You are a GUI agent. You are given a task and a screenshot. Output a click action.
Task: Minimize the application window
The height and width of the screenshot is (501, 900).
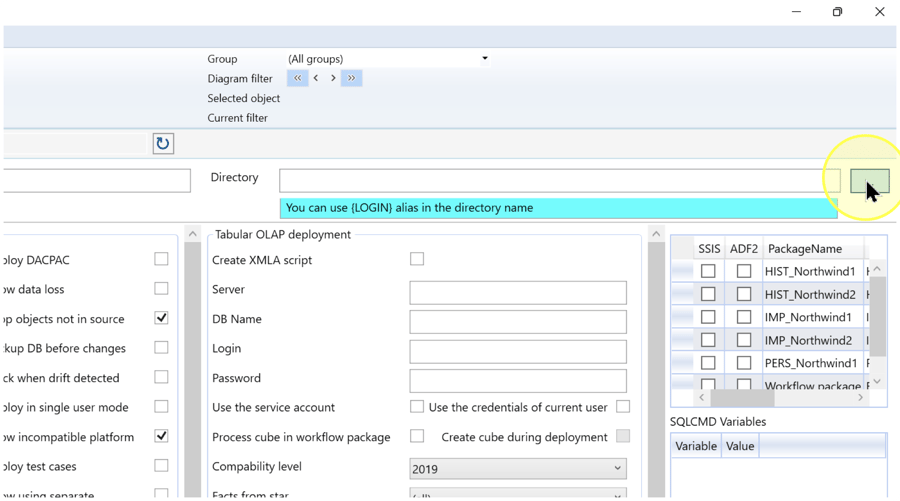pyautogui.click(x=796, y=11)
